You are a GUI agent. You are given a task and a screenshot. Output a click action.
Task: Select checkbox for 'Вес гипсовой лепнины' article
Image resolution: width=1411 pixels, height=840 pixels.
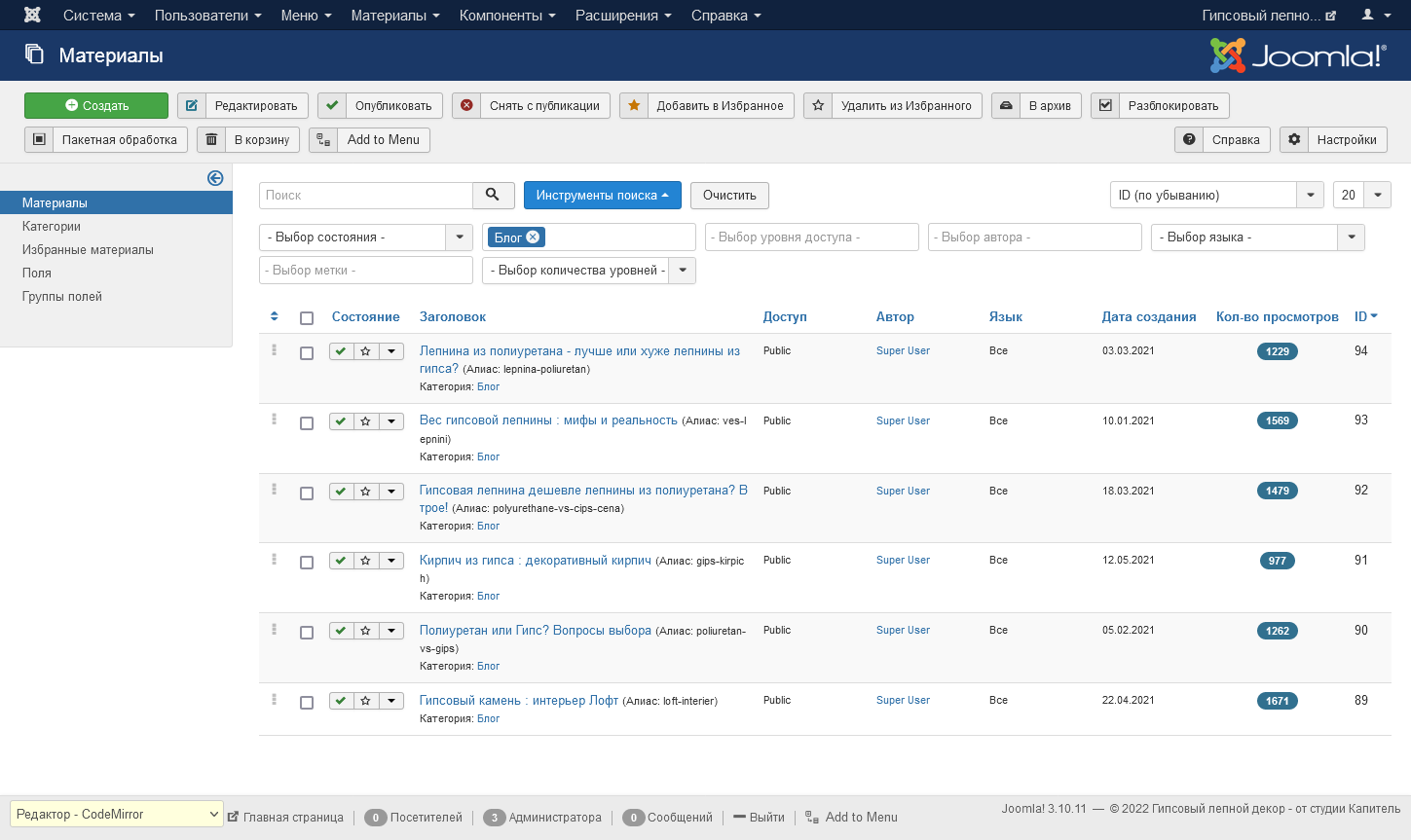307,423
